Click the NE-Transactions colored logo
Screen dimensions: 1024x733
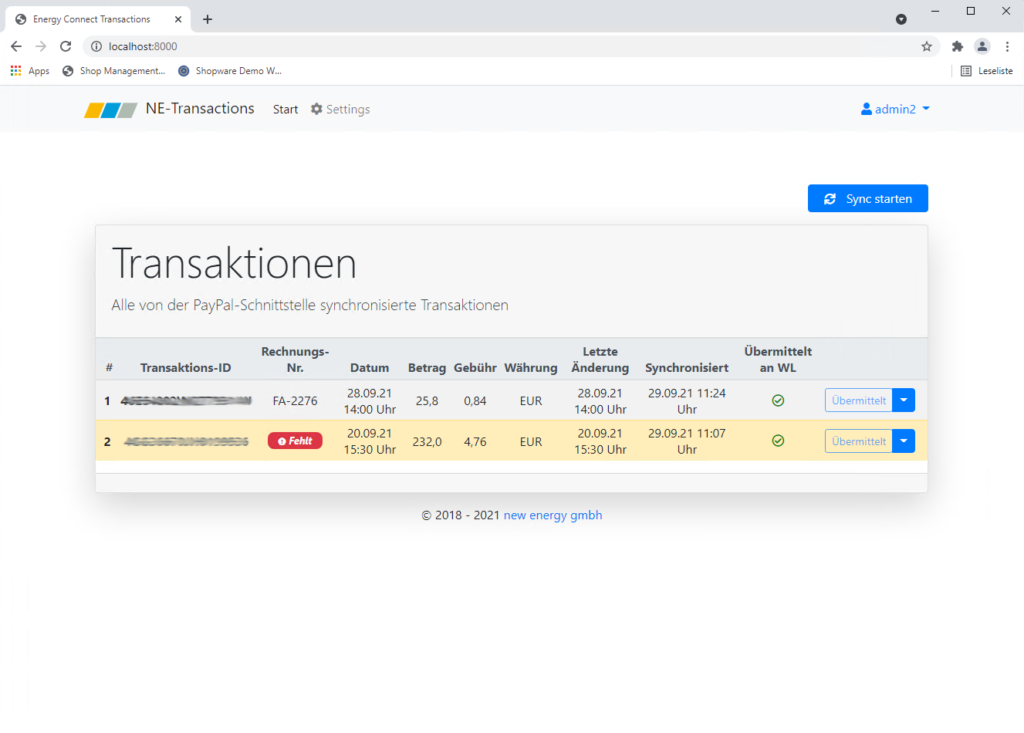(x=110, y=110)
